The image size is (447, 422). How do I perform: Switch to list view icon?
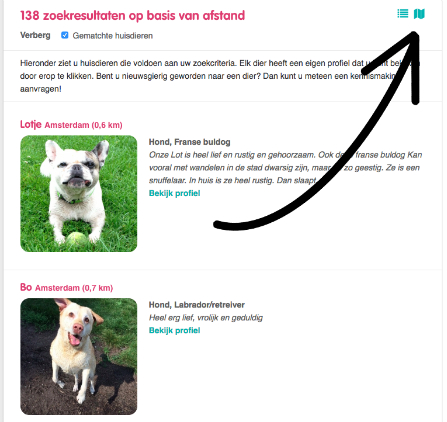[x=402, y=14]
